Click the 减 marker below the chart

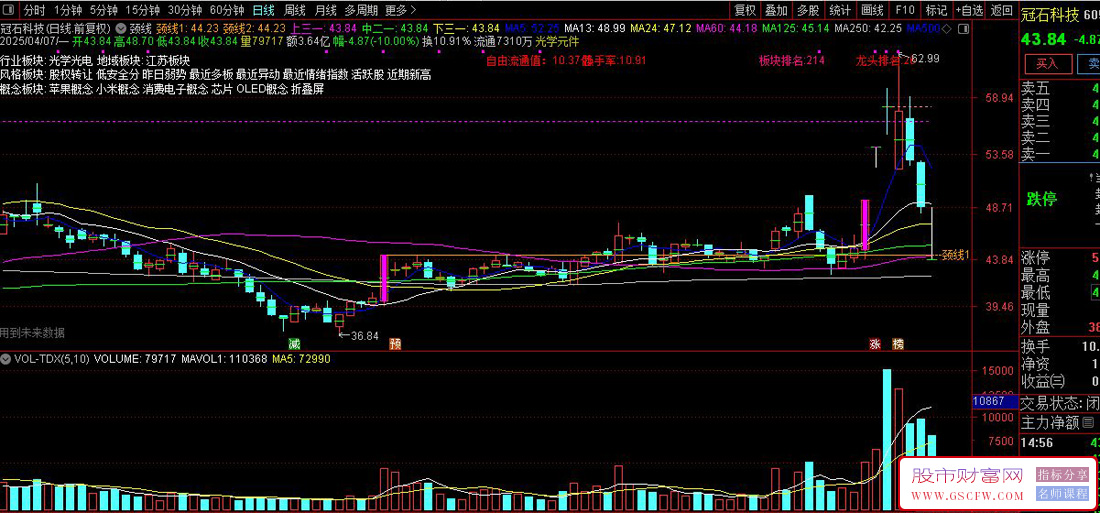[x=294, y=344]
